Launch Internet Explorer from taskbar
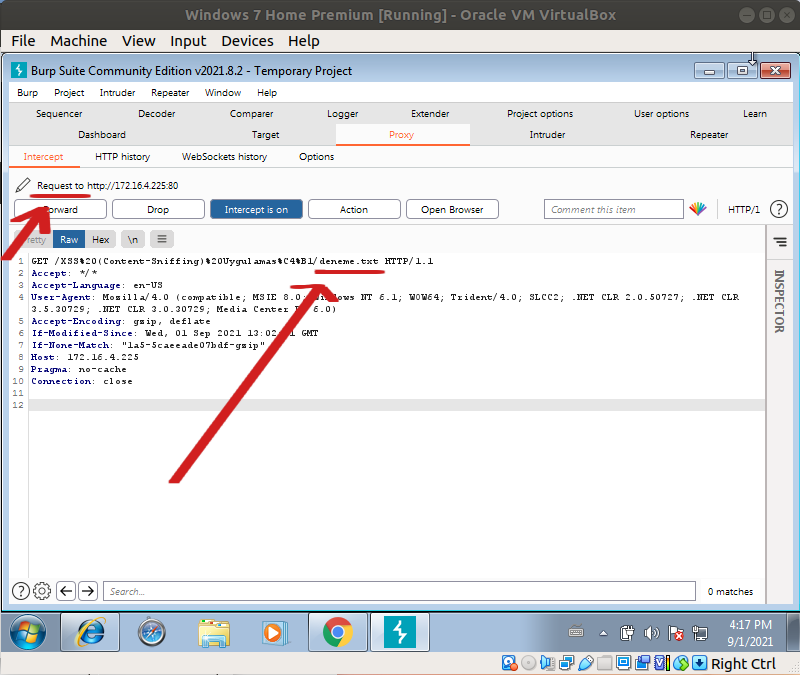The height and width of the screenshot is (675, 800). (90, 633)
